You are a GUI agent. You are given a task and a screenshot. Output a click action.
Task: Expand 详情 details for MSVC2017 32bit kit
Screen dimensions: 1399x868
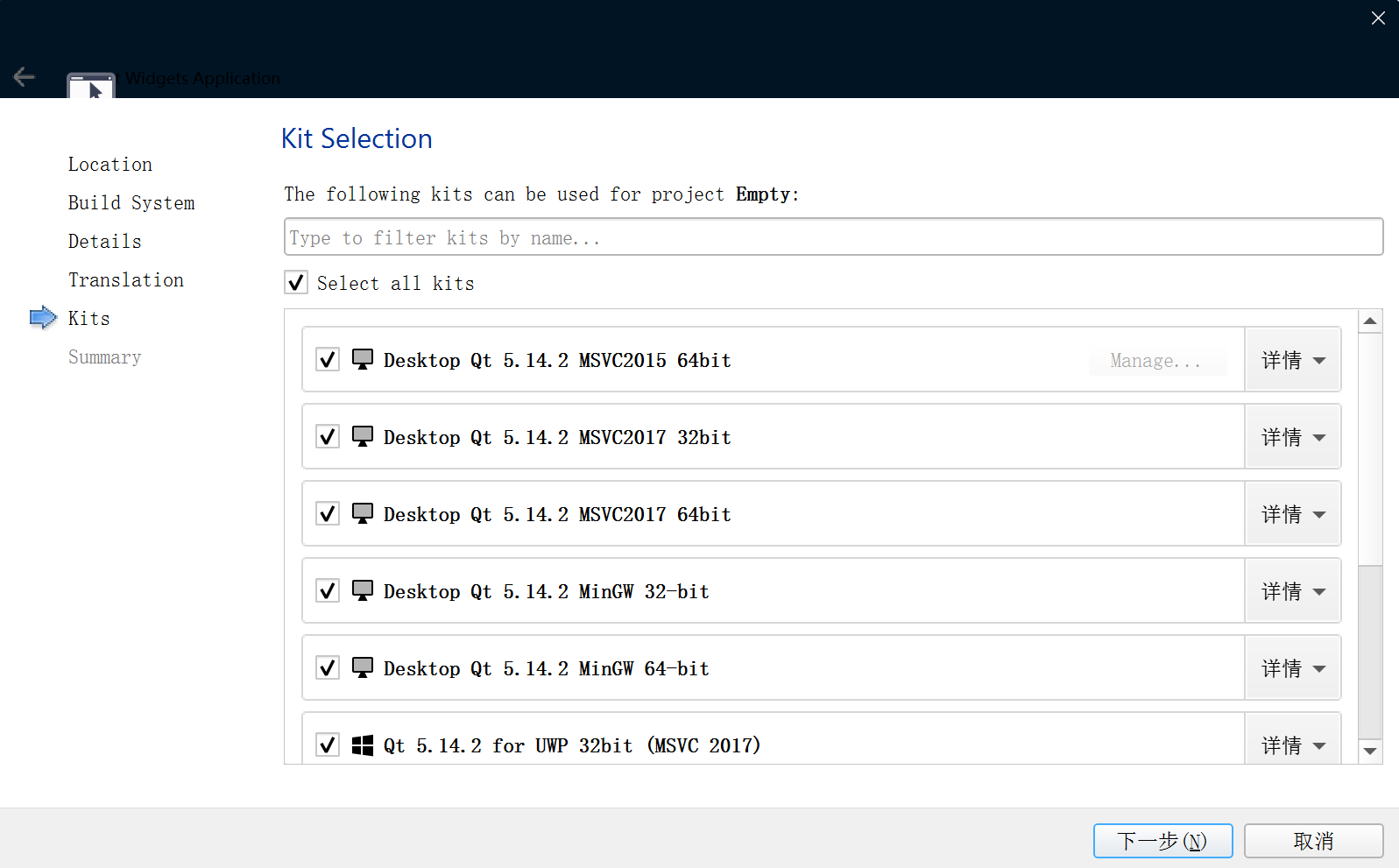coord(1293,437)
